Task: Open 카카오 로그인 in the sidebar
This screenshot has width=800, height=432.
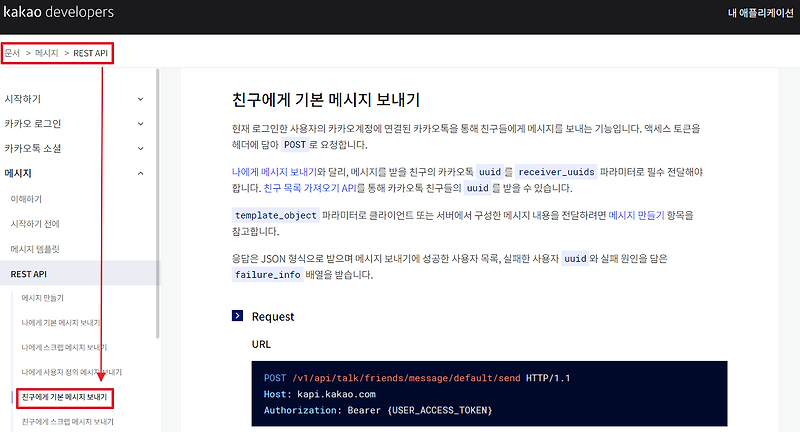Action: (33, 124)
